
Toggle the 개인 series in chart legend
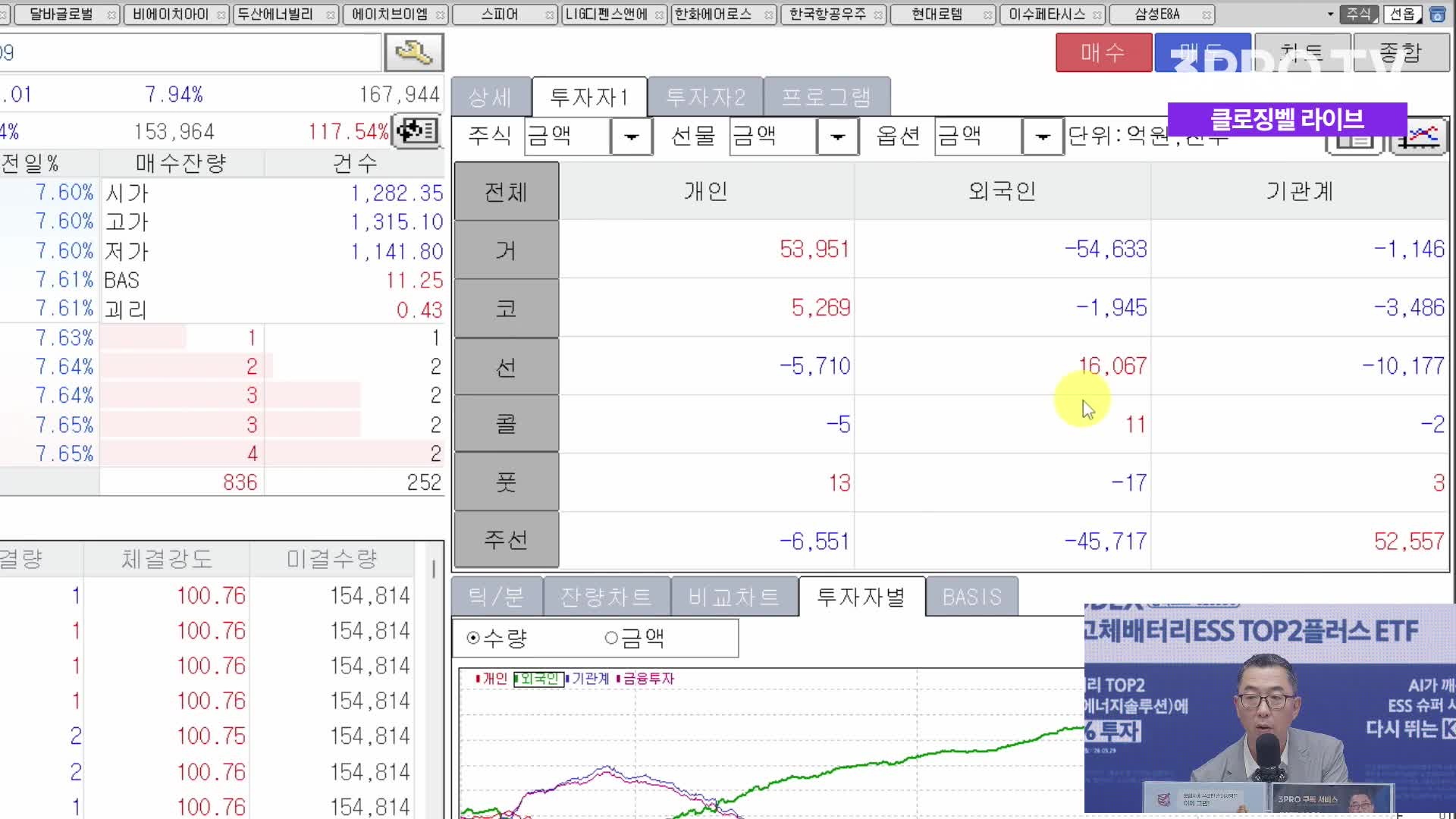point(491,679)
